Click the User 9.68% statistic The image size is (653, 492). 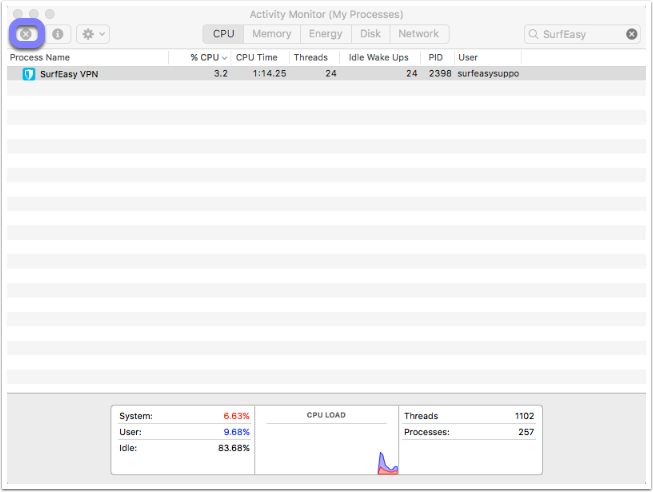(x=184, y=432)
